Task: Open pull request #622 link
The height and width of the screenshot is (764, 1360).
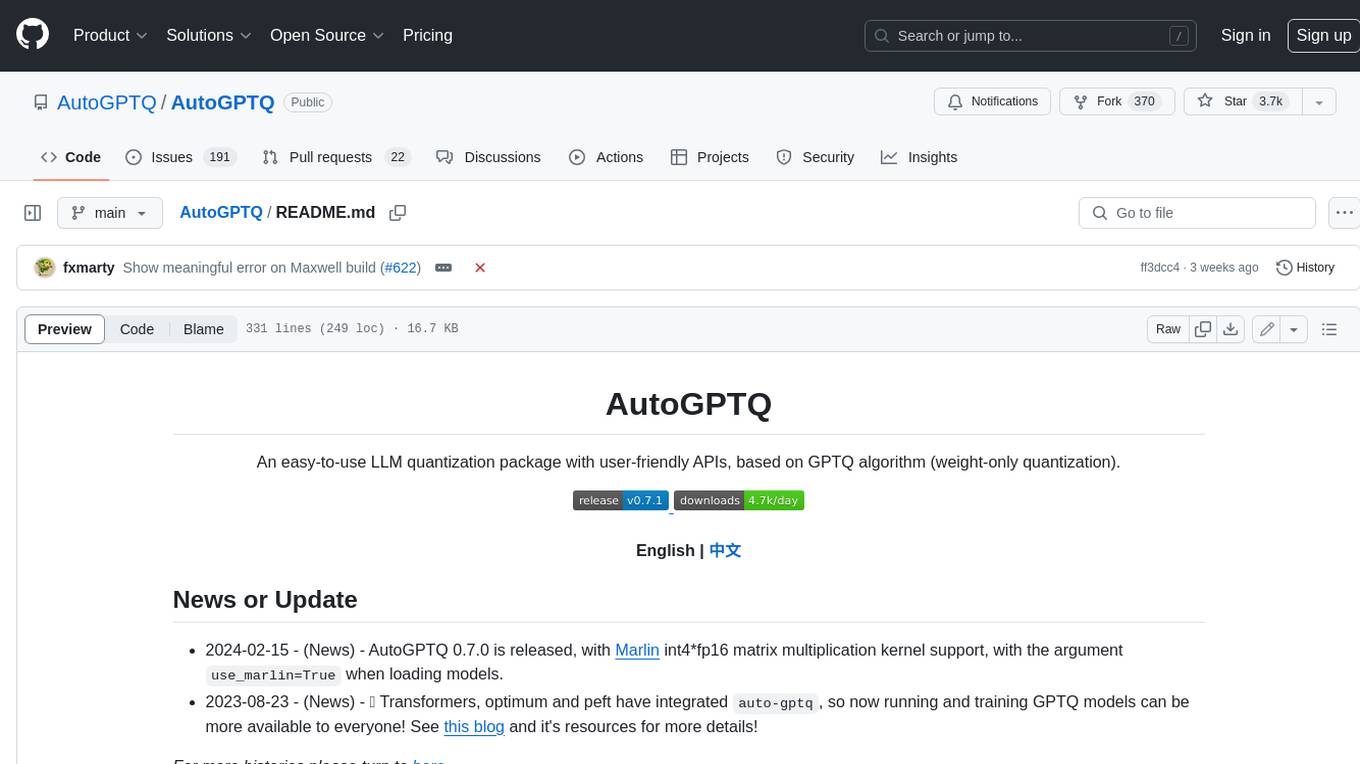Action: pos(401,268)
